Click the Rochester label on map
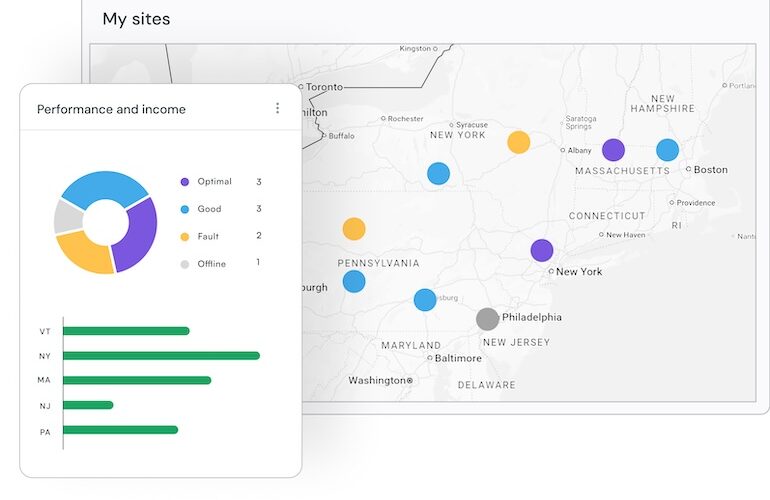The width and height of the screenshot is (770, 500). [405, 118]
